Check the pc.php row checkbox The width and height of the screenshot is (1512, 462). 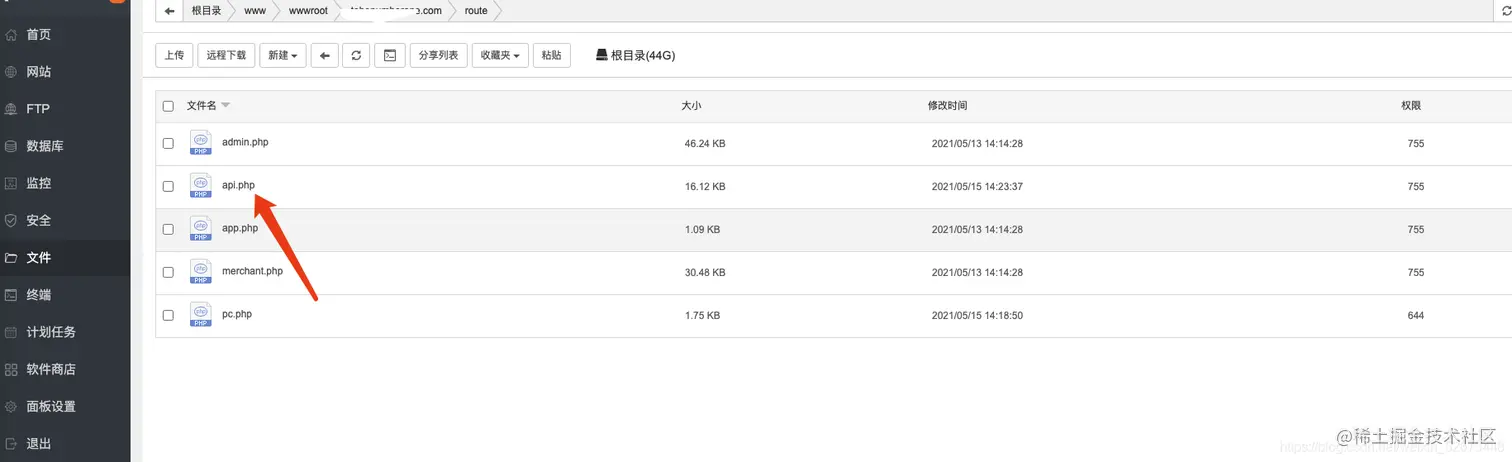pos(168,315)
